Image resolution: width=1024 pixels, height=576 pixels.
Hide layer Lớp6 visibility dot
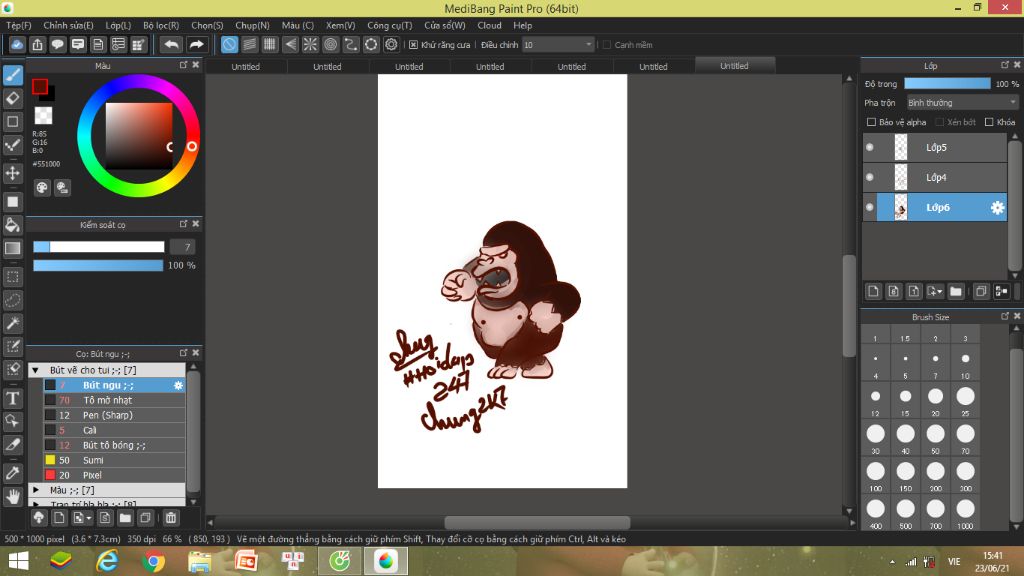tap(870, 208)
